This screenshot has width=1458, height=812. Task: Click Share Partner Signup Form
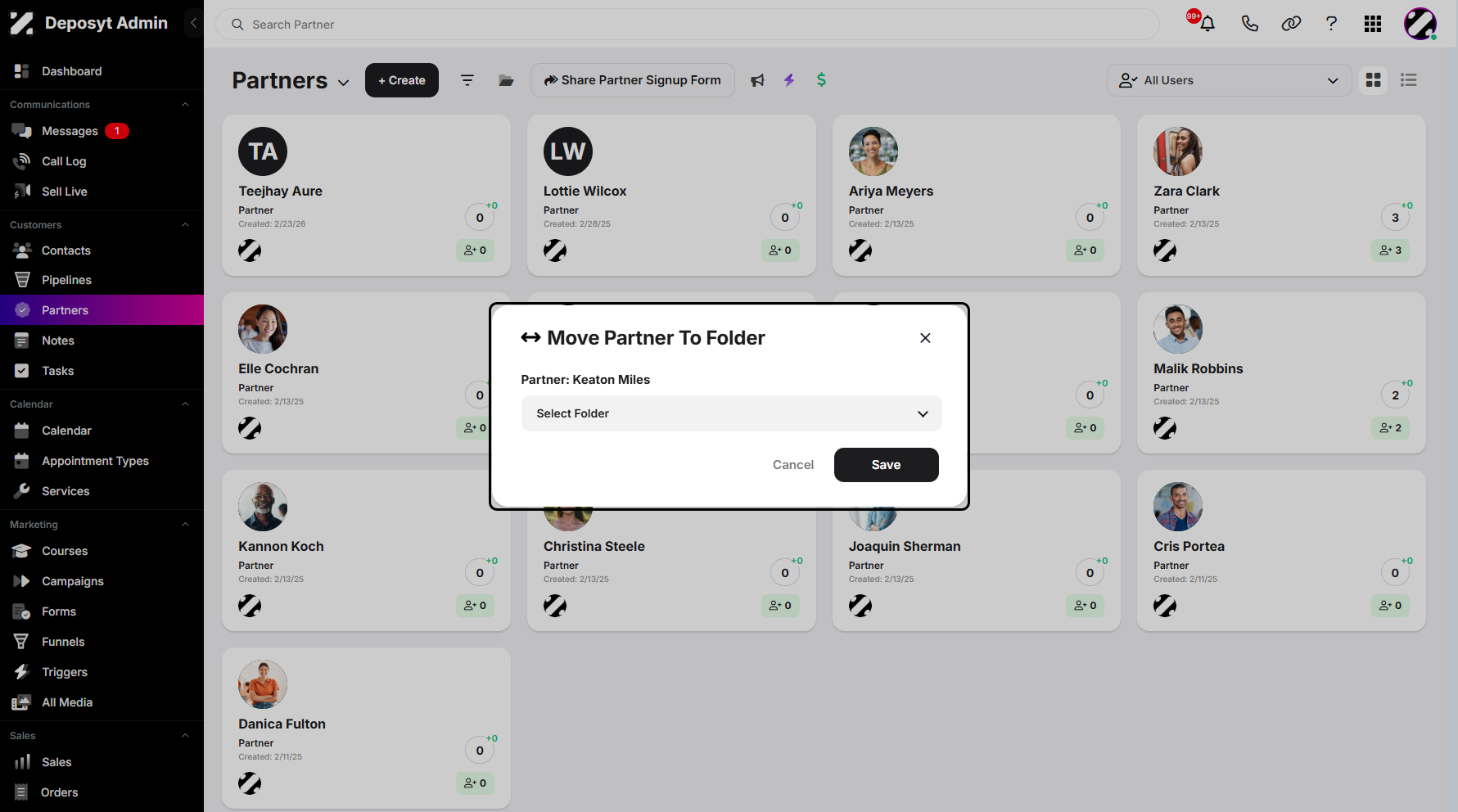coord(633,80)
